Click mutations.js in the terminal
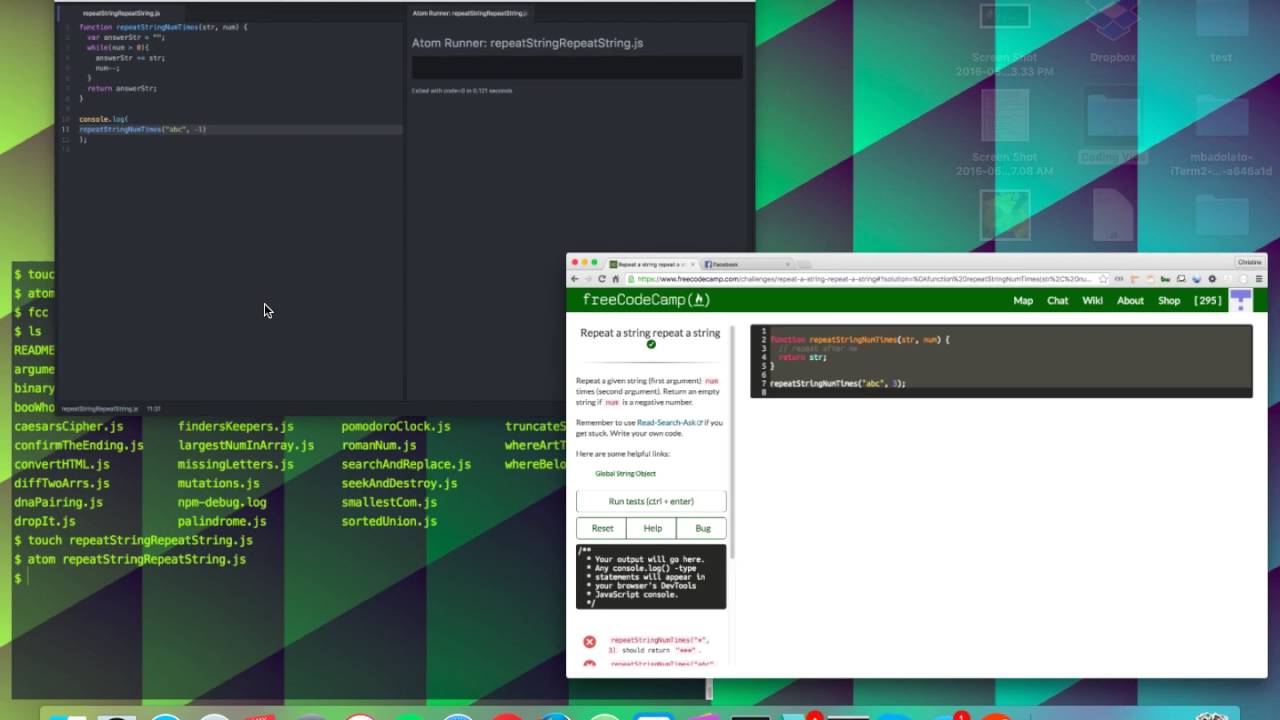 click(219, 483)
